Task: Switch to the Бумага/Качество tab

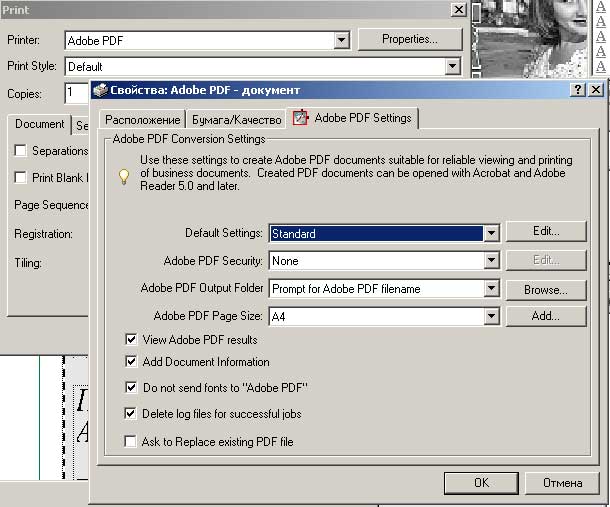Action: pyautogui.click(x=237, y=119)
